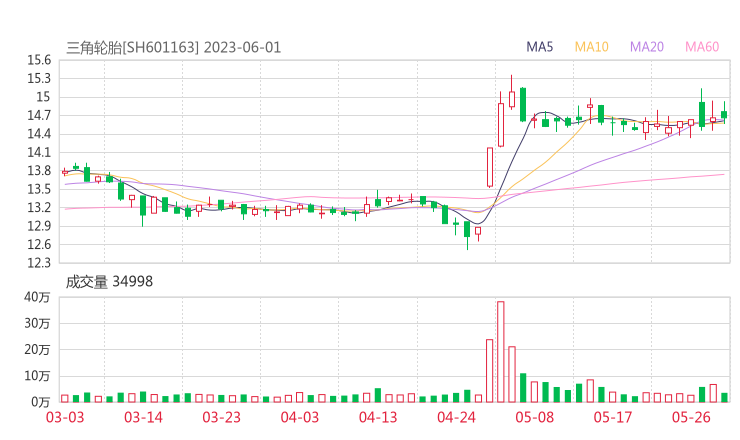Viewport: 740px width, 440px height.
Task: Click the 05-17 date label
Action: point(613,417)
